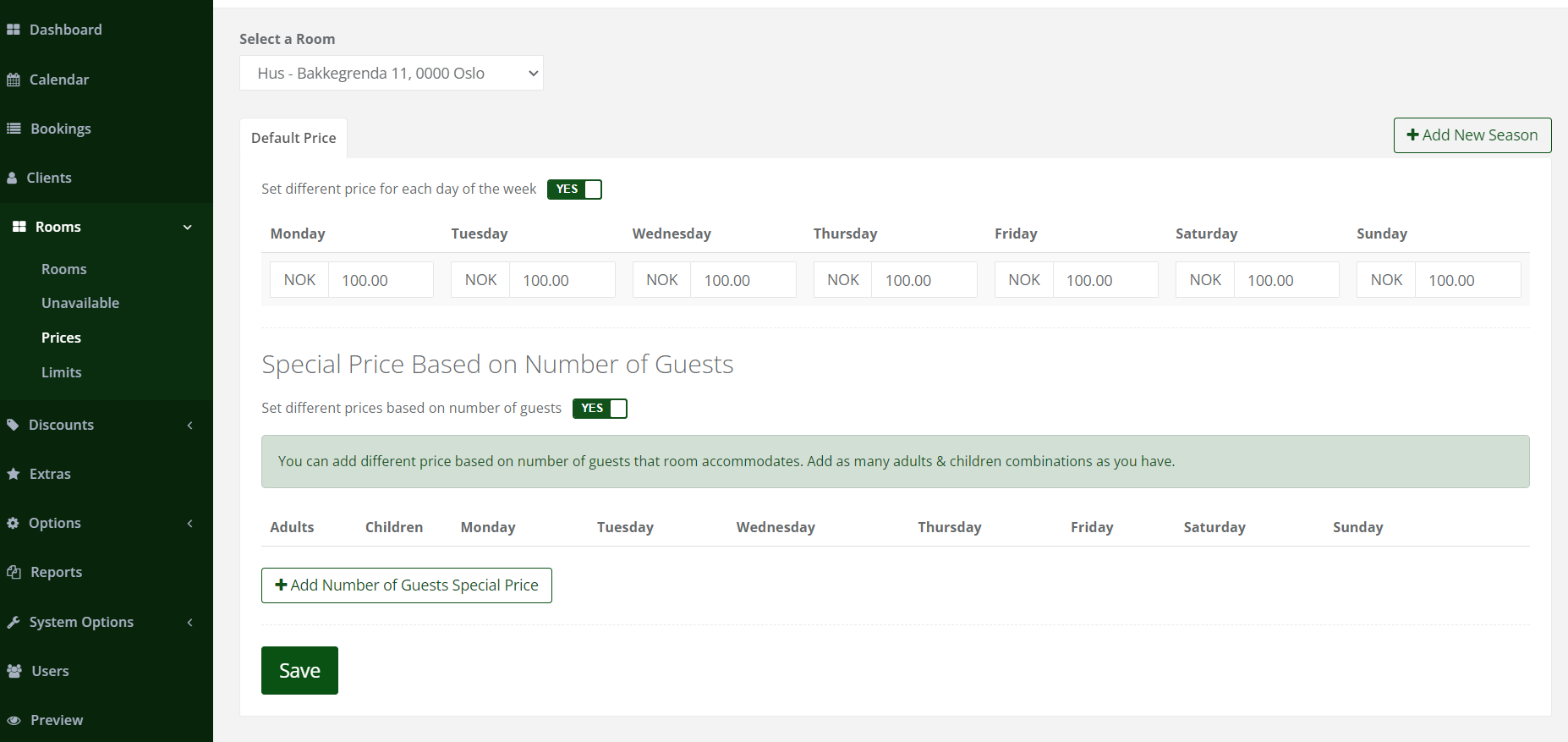Image resolution: width=1568 pixels, height=742 pixels.
Task: Click the Clients person icon
Action: point(13,178)
